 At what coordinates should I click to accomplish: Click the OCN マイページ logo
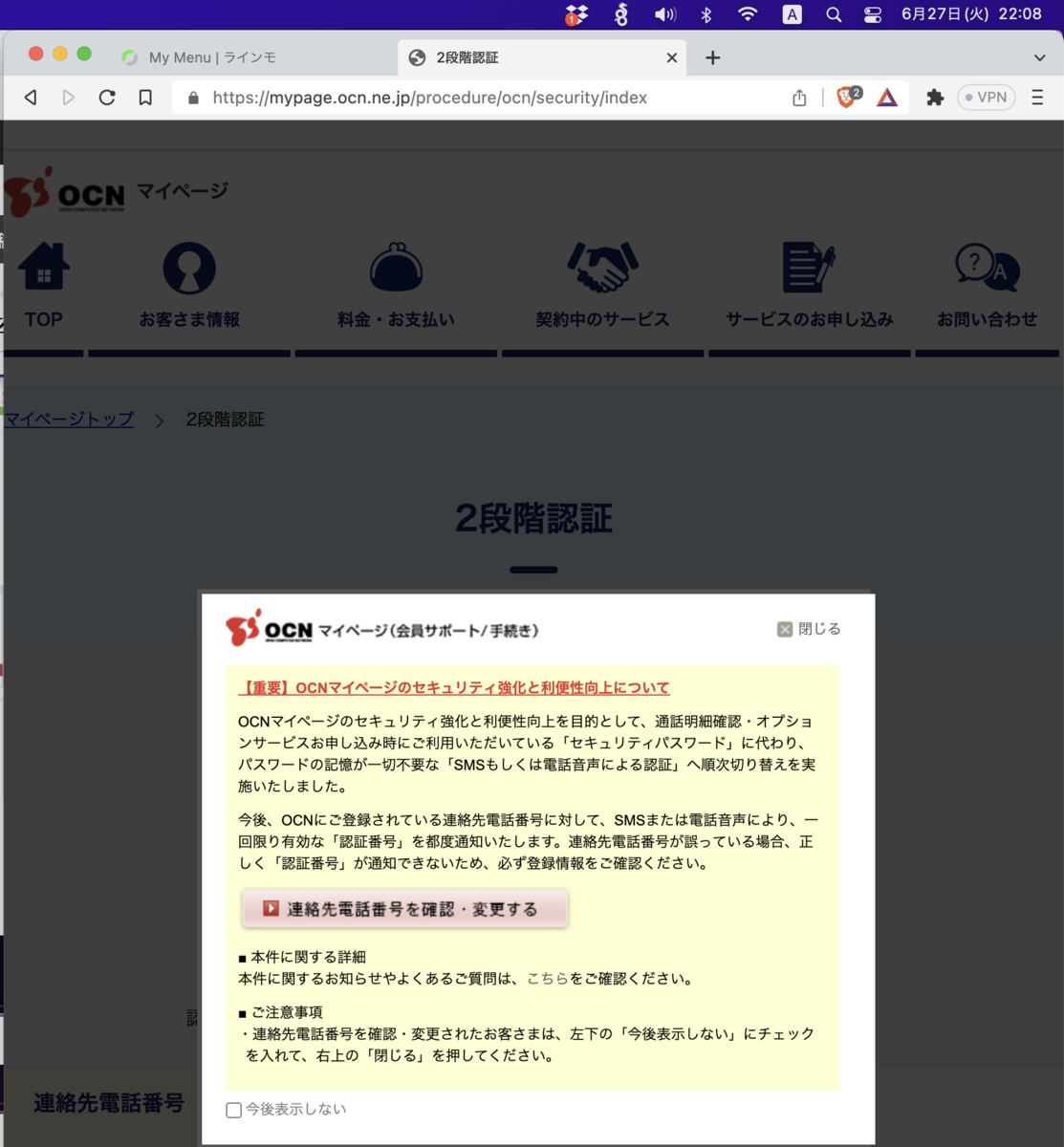(x=117, y=191)
